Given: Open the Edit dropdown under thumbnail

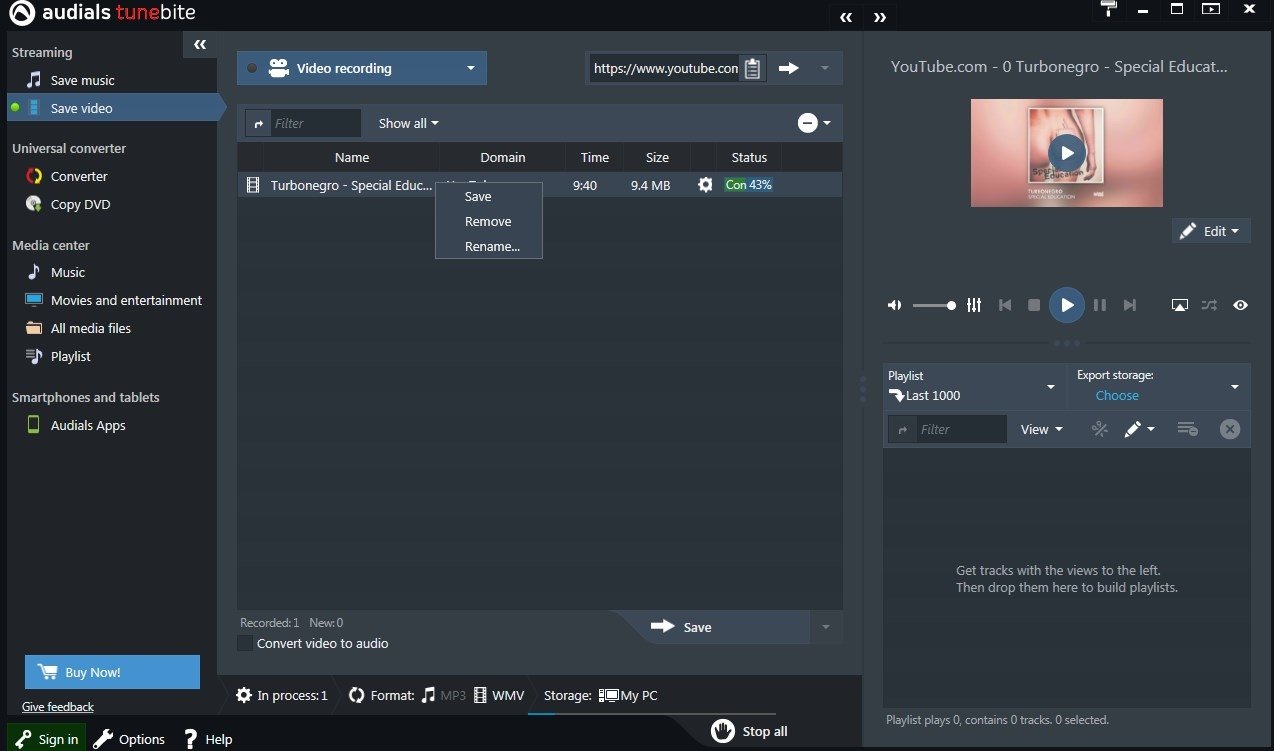Looking at the screenshot, I should (1210, 231).
